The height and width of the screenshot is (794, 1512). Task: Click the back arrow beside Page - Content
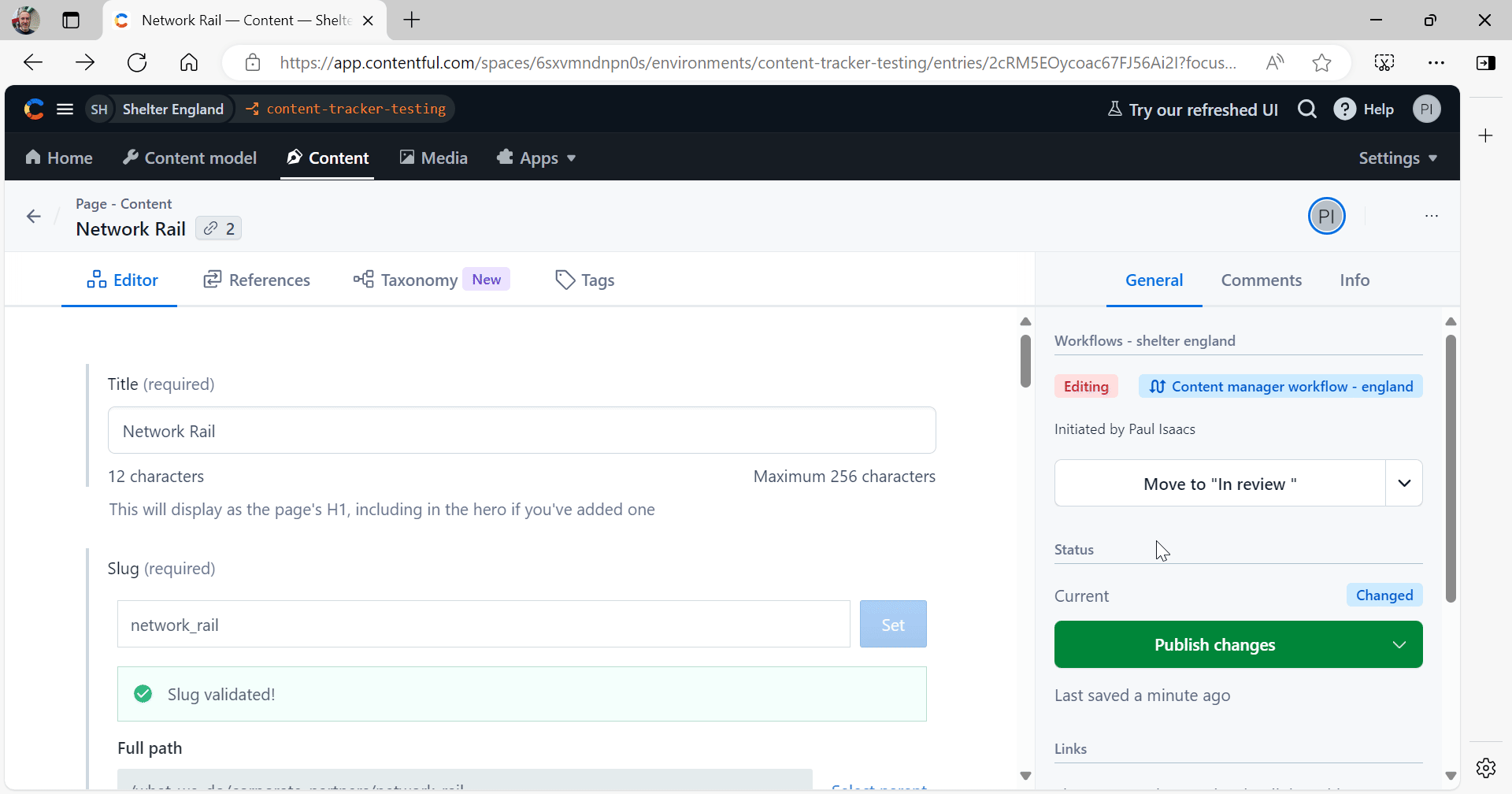[34, 216]
